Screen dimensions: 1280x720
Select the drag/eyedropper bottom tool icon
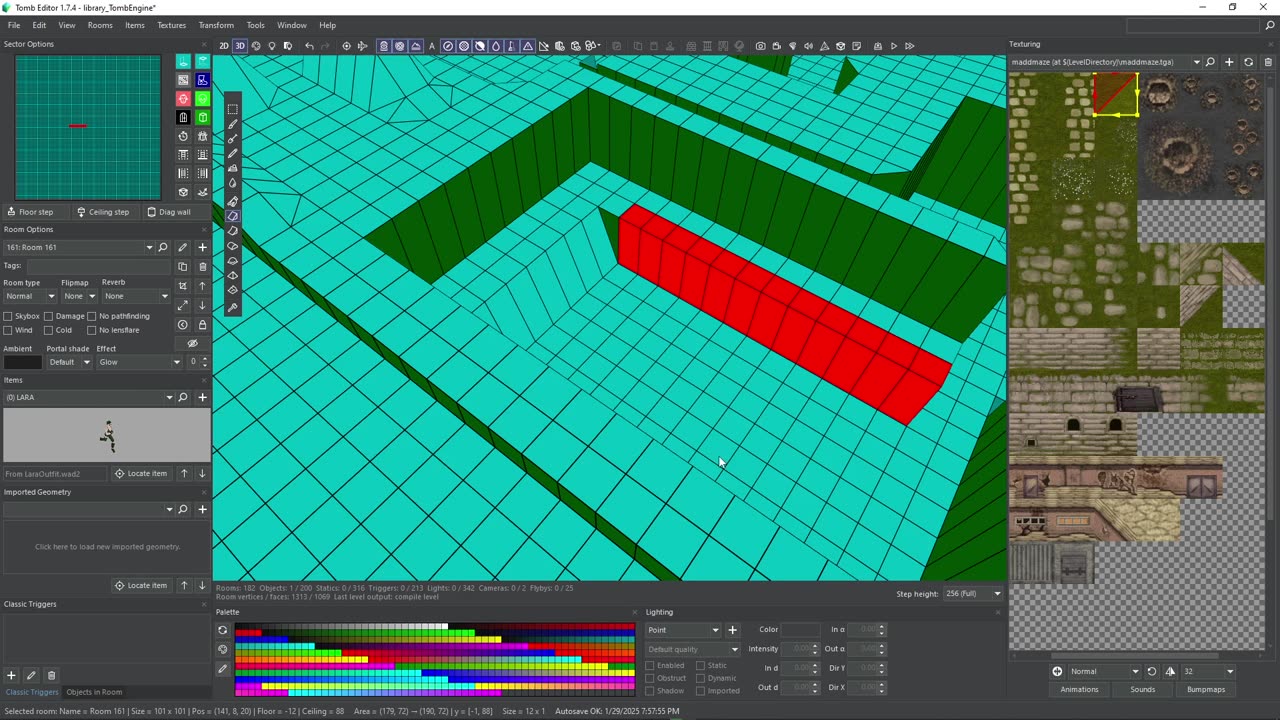tap(233, 307)
